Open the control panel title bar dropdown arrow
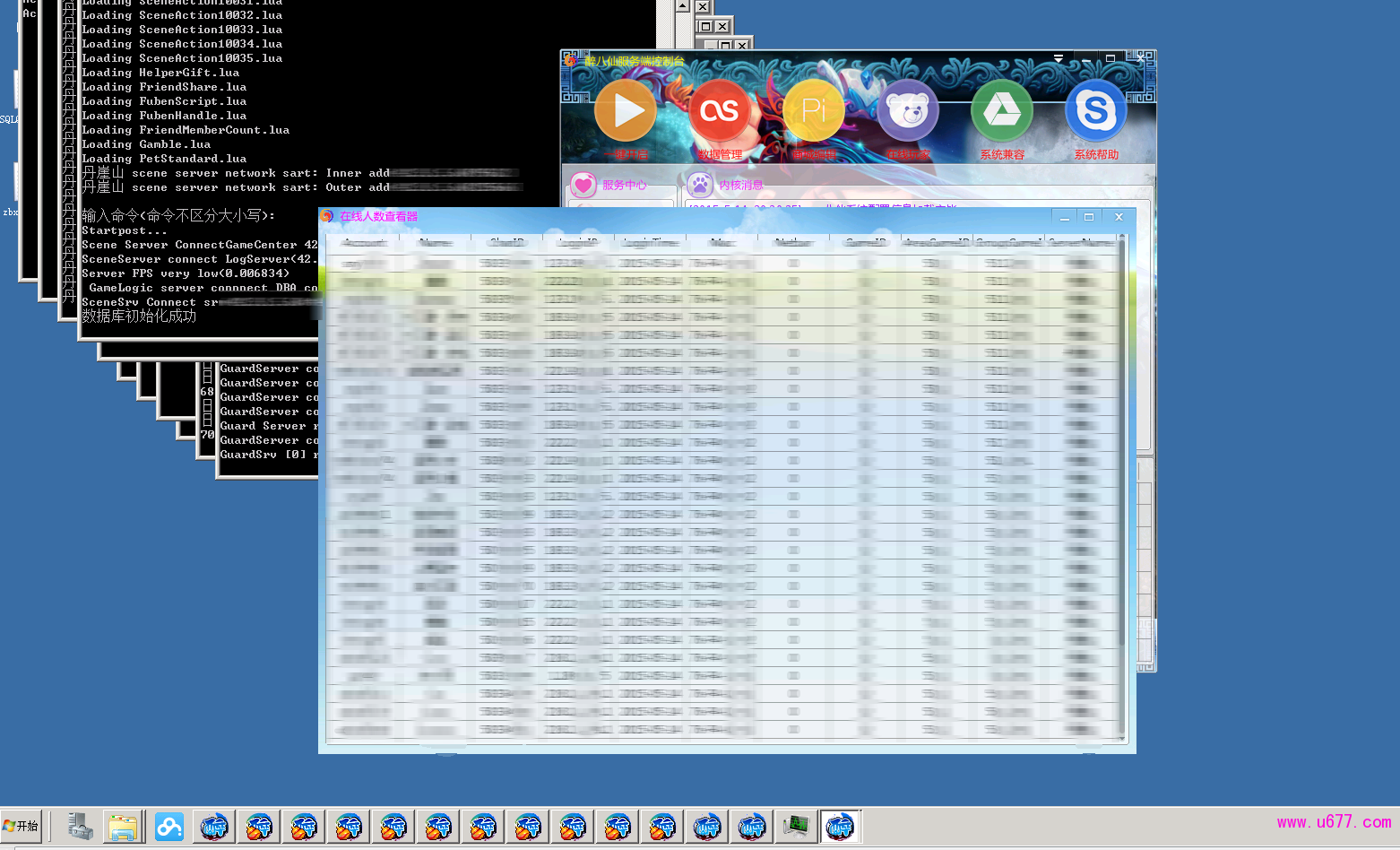The image size is (1400, 850). (1059, 58)
